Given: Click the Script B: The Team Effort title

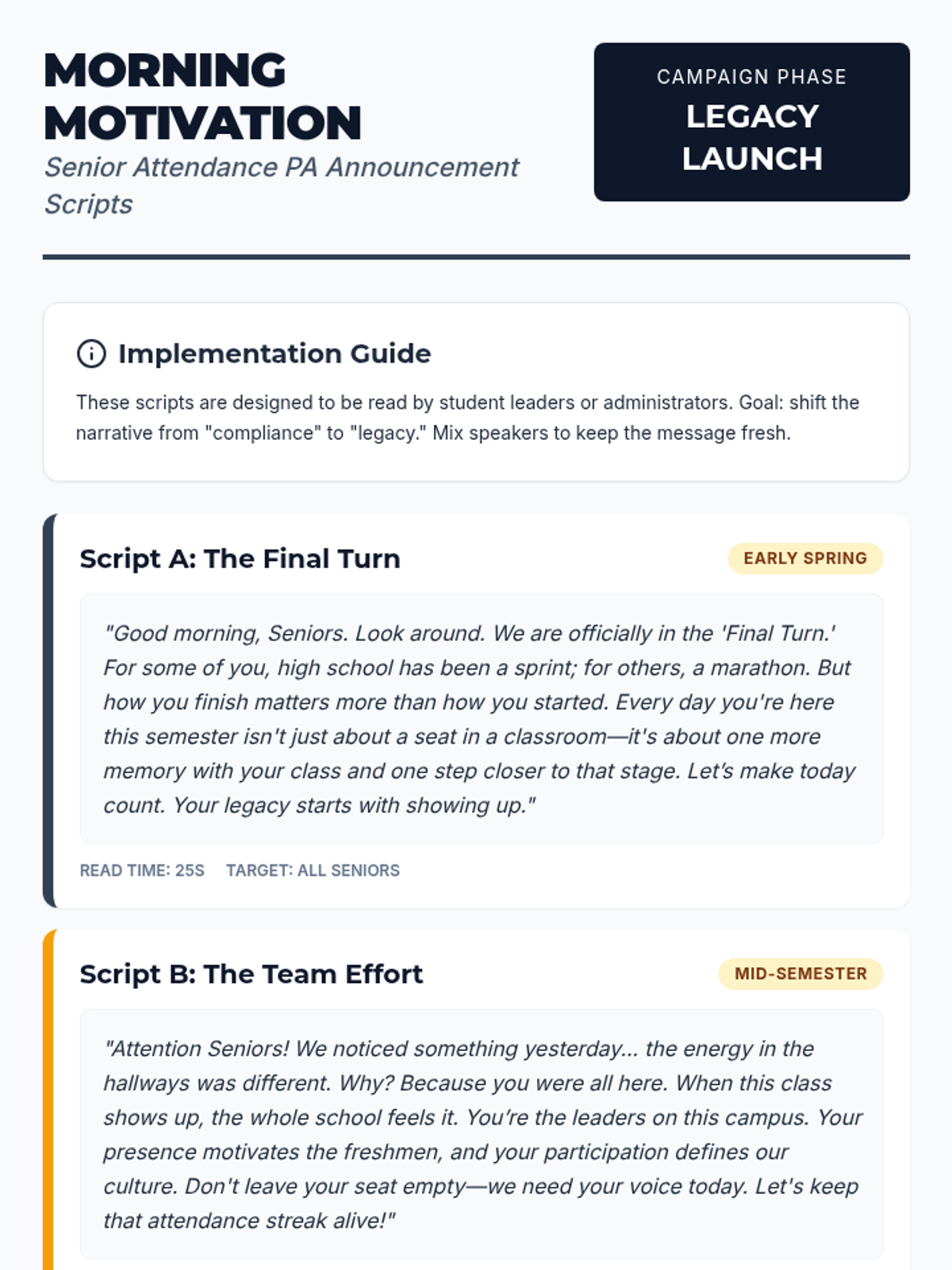Looking at the screenshot, I should 251,974.
